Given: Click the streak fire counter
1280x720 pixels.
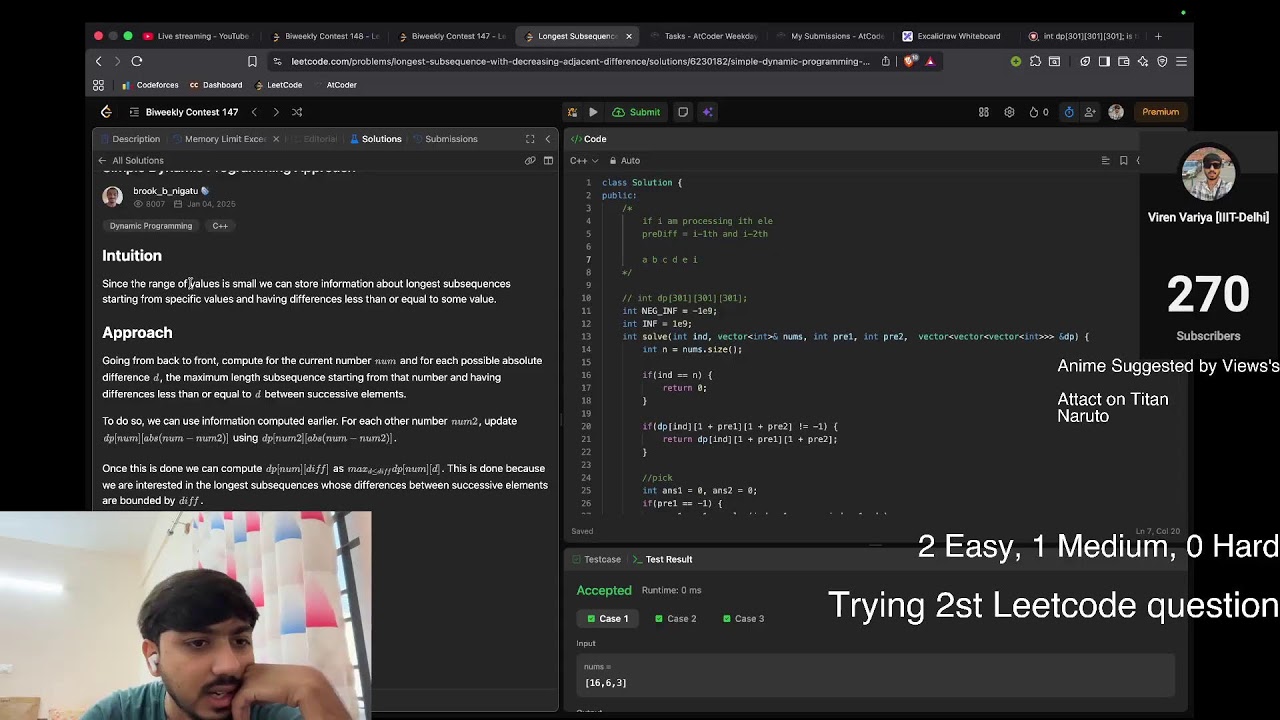Looking at the screenshot, I should (x=1039, y=112).
